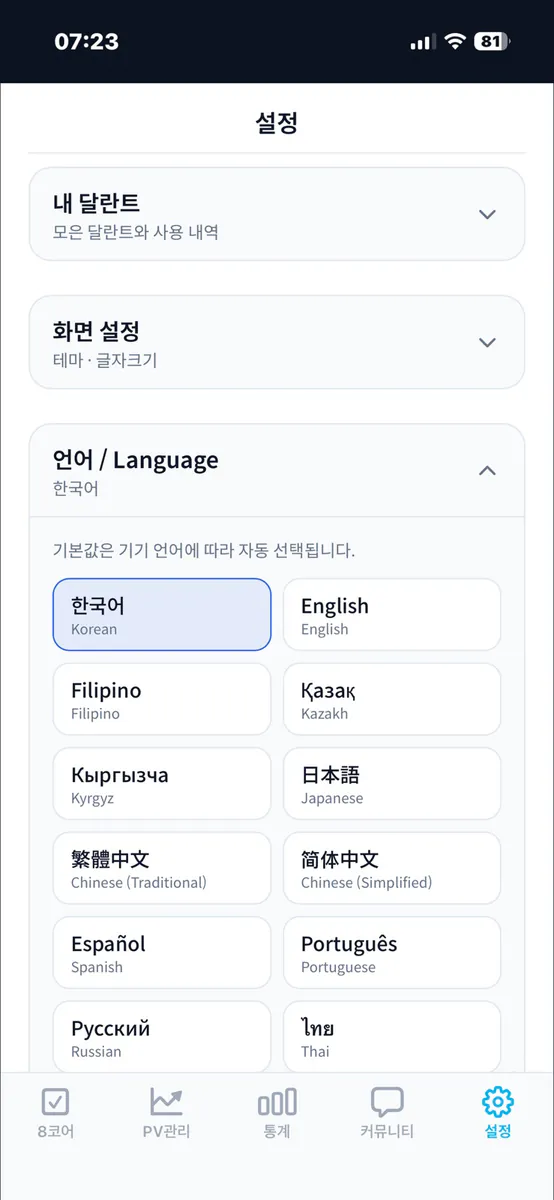Switch language to Кыргызча Kyrgyz

pos(162,784)
